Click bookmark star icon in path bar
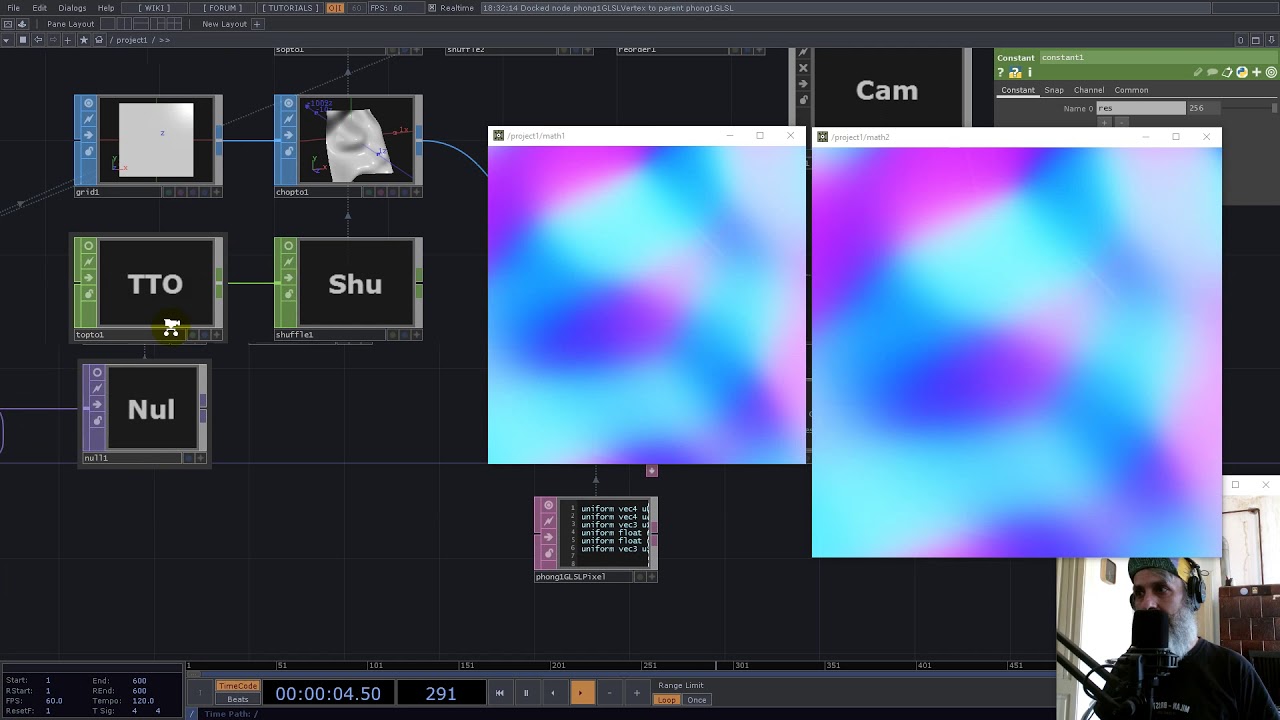The width and height of the screenshot is (1280, 720). 84,40
